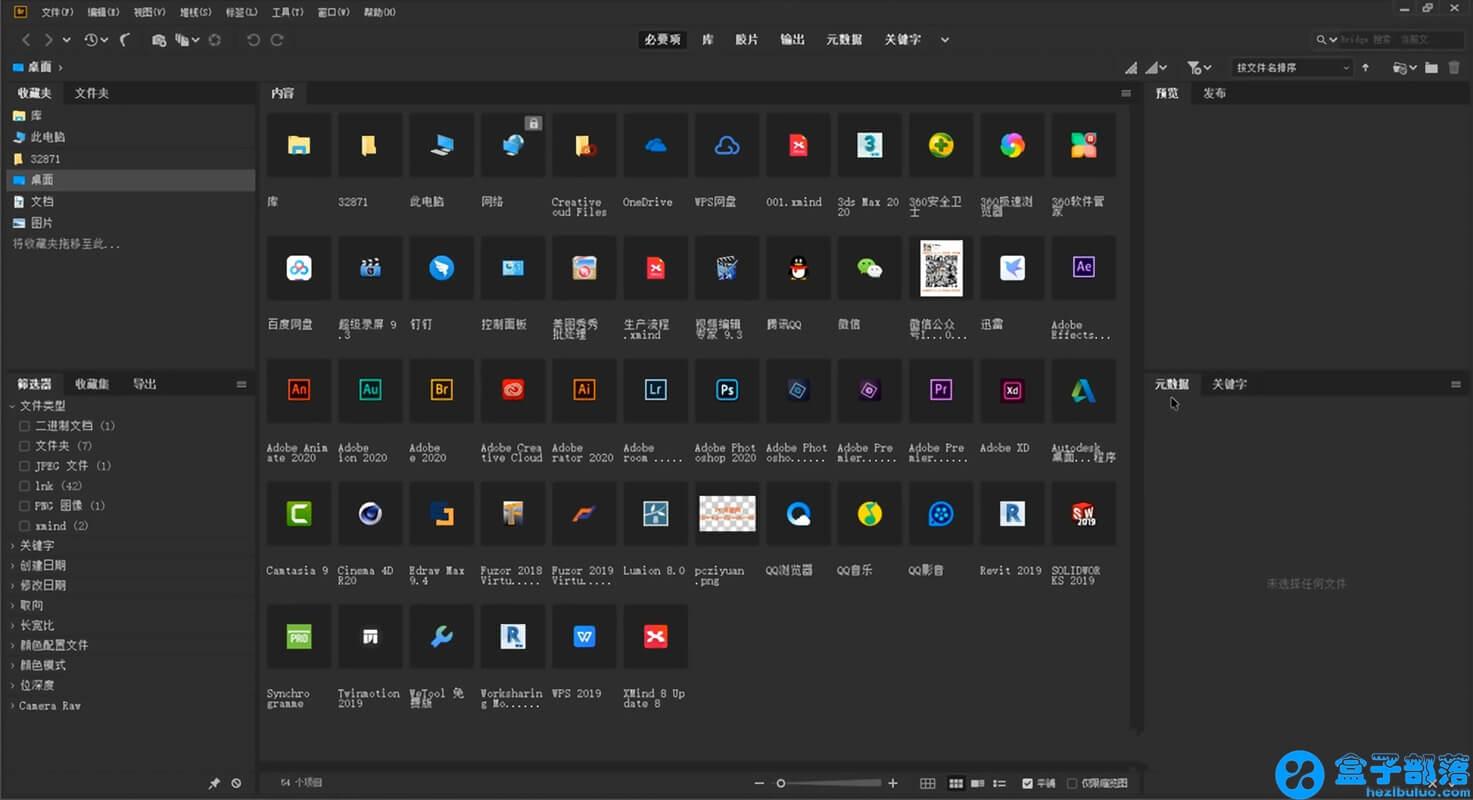Click the thumbnail quality triangle icon
The image size is (1473, 800).
pos(1131,68)
